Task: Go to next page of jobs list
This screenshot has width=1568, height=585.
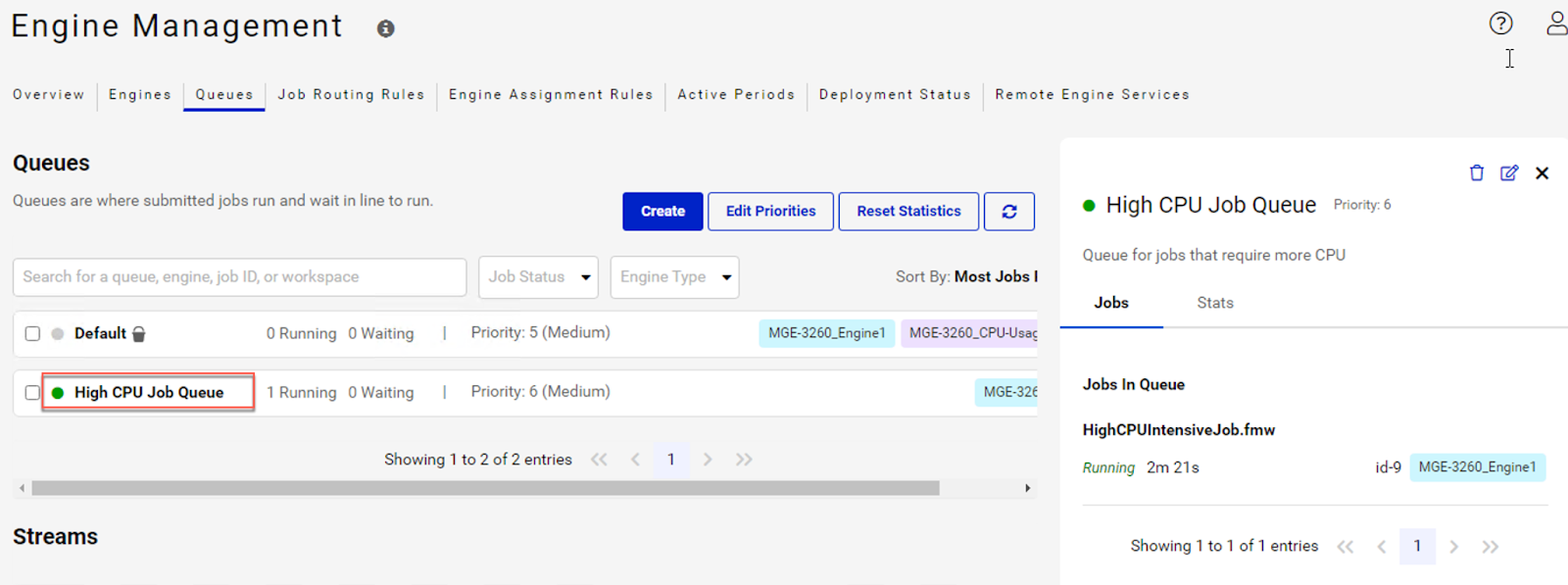Action: 1454,547
